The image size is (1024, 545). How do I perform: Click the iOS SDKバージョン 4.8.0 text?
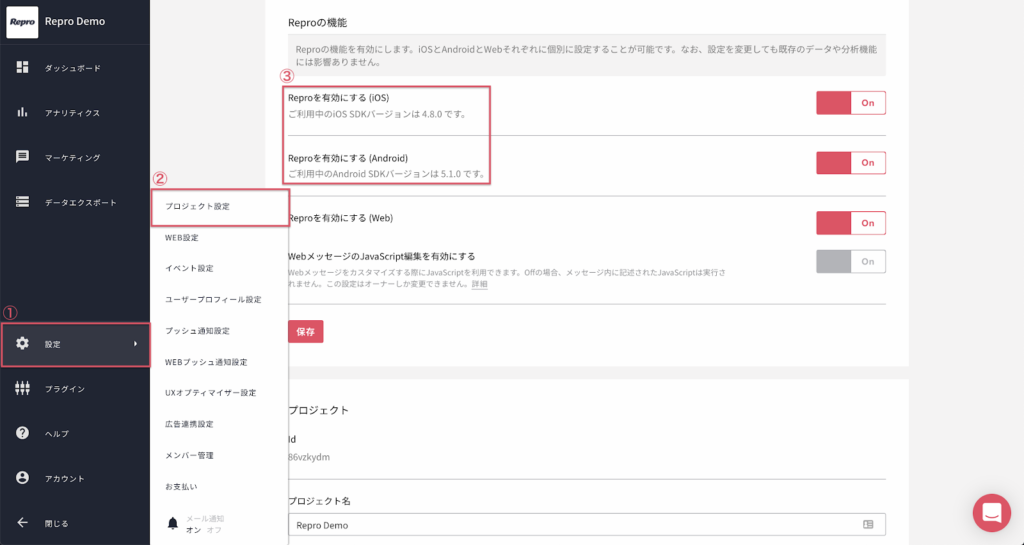[377, 115]
